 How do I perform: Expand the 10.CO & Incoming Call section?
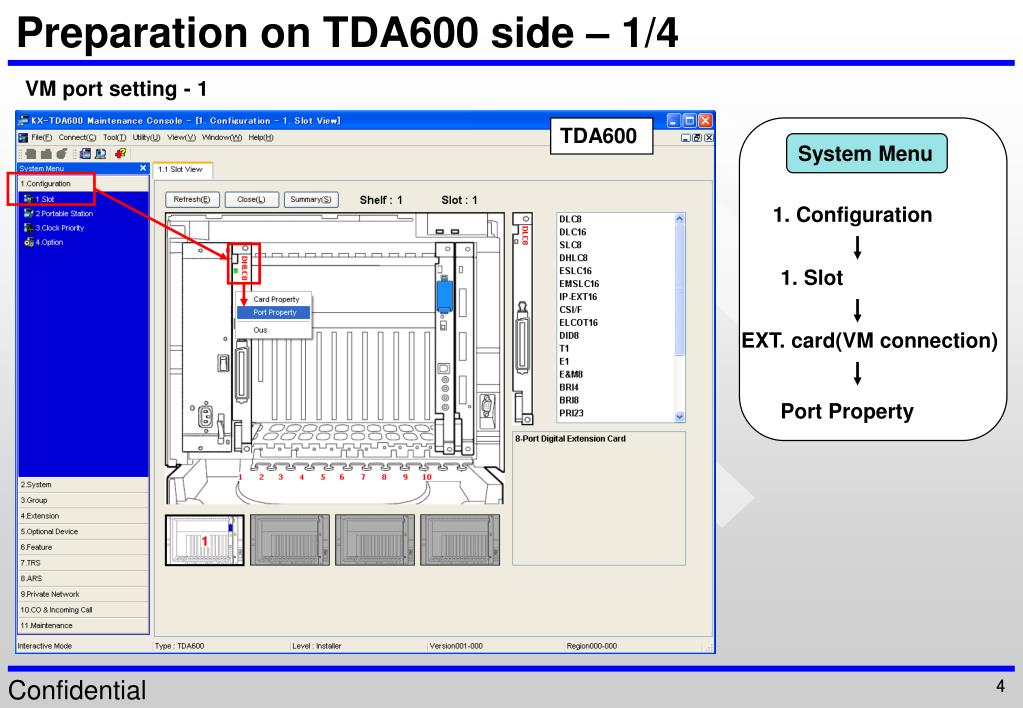(84, 610)
